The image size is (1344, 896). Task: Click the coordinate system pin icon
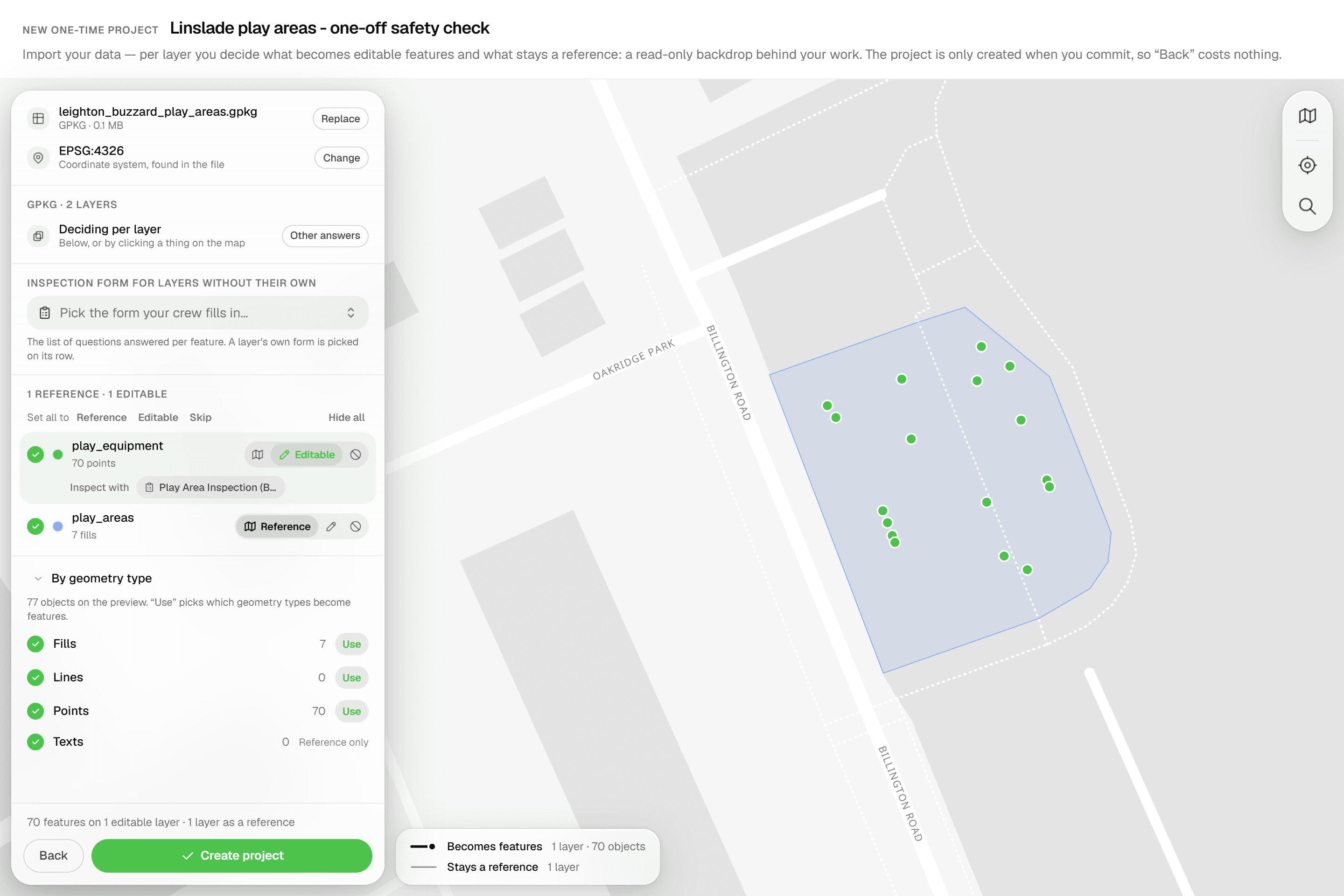pyautogui.click(x=38, y=158)
